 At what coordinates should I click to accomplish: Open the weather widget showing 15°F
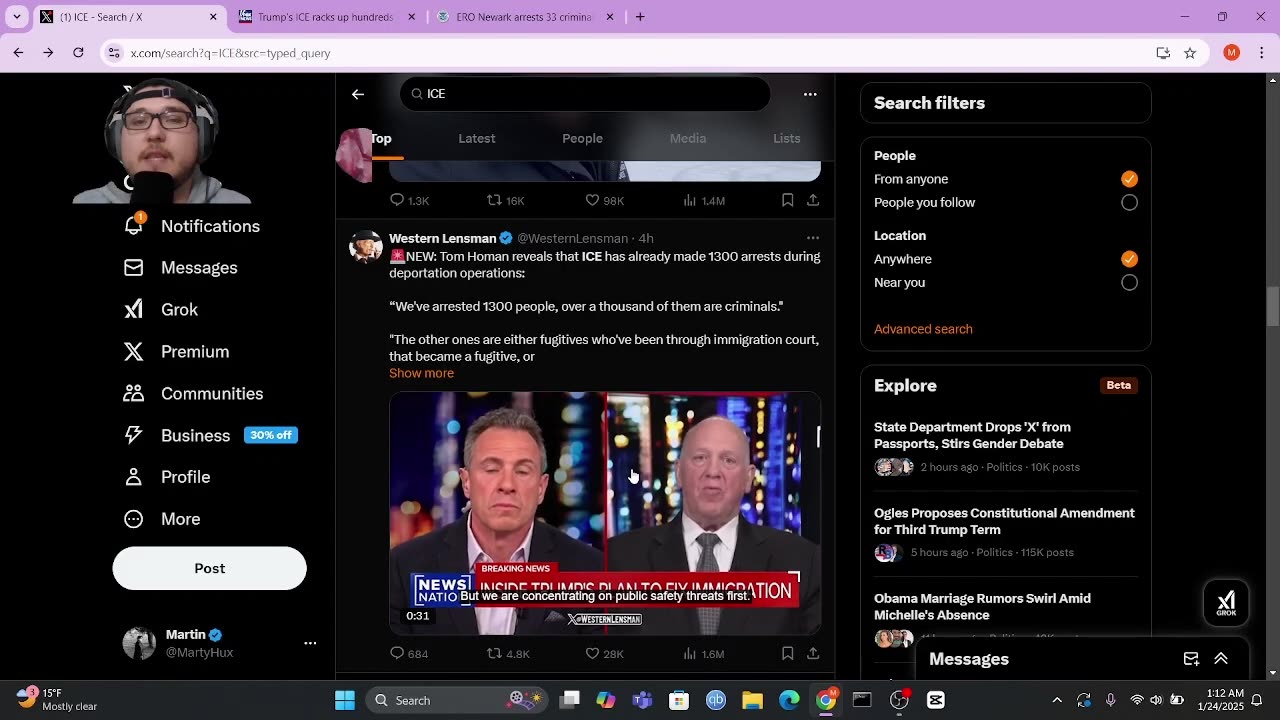[x=57, y=700]
